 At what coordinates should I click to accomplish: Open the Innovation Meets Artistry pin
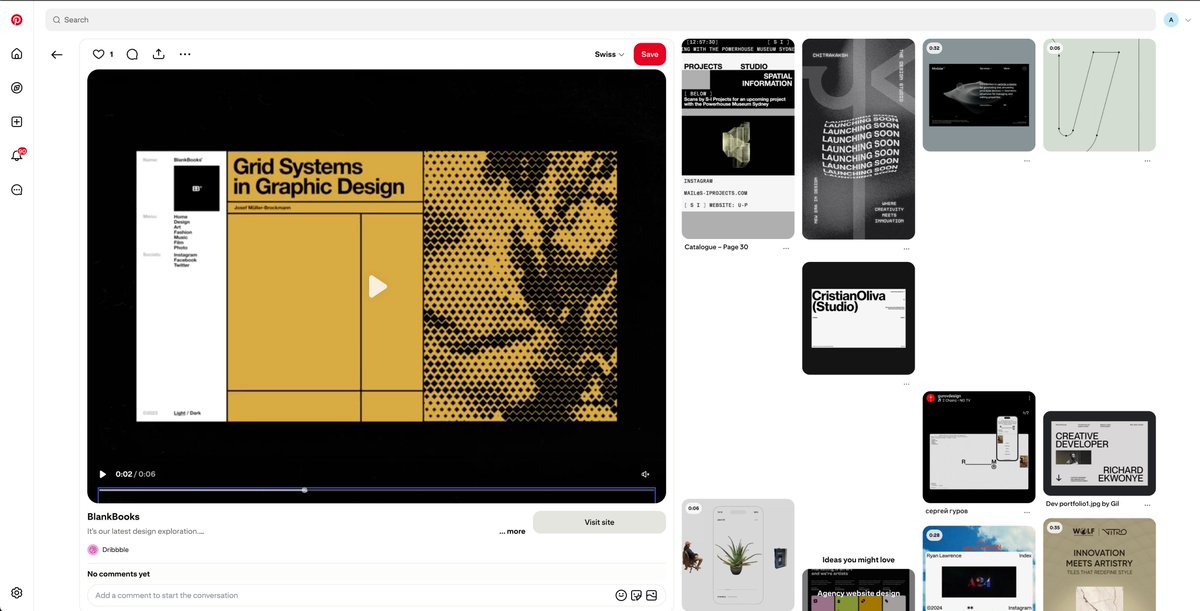(1099, 565)
